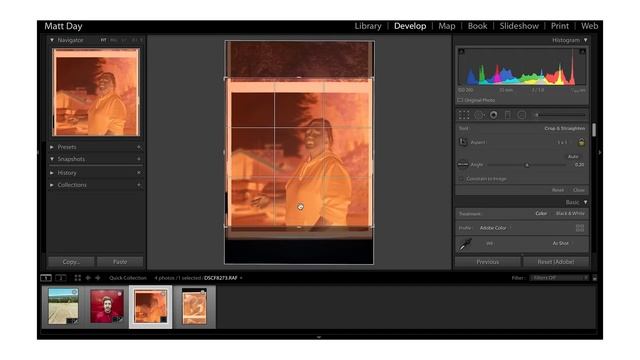Pick the Straighten level tool beside Angle

(463, 164)
